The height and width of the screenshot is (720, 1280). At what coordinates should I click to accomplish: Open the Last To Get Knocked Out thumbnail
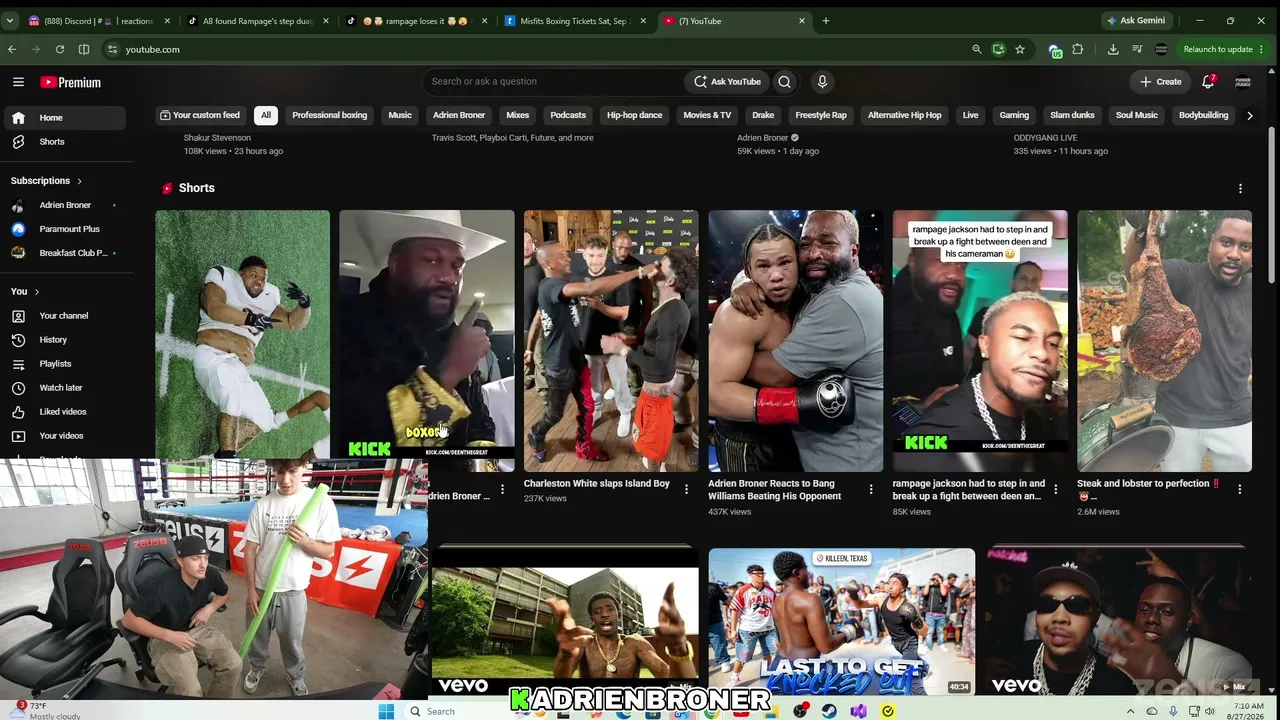pos(842,621)
